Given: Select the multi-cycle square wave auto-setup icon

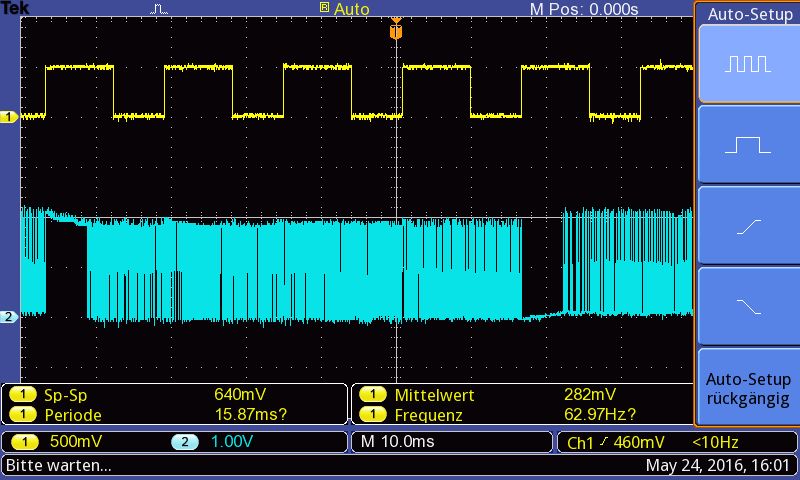Looking at the screenshot, I should (x=748, y=64).
